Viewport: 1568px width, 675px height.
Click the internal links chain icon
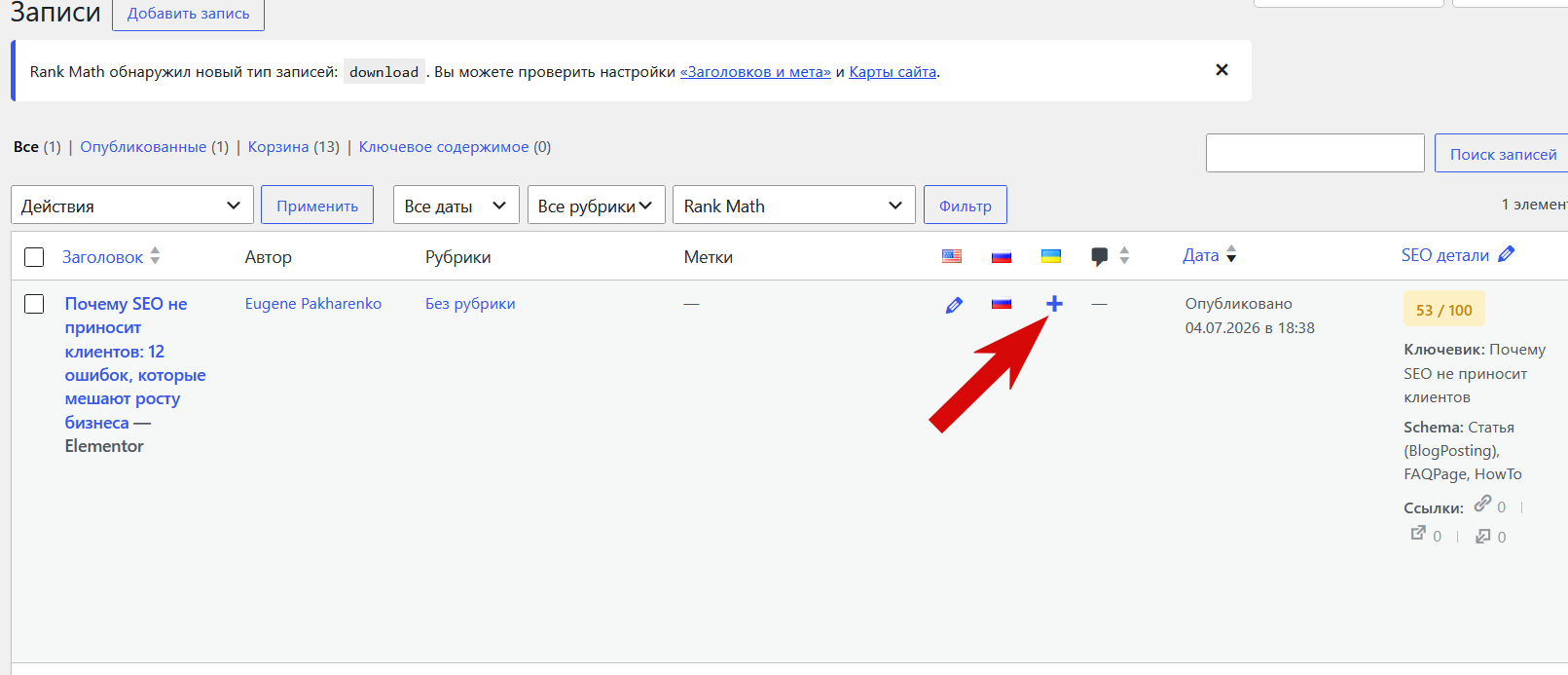tap(1482, 504)
